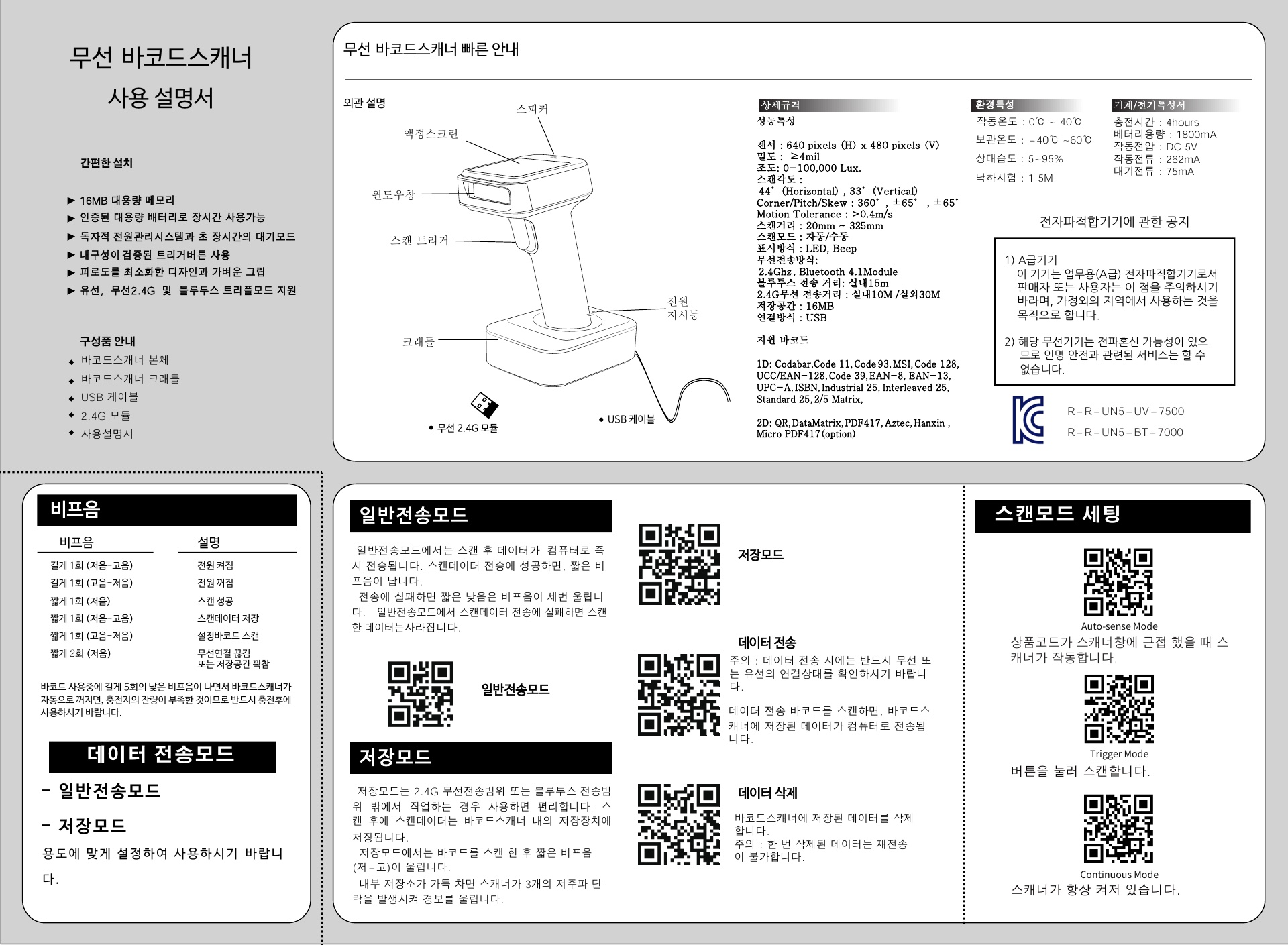Click the "액정스크린" callout label
The image size is (1288, 945).
[x=431, y=134]
